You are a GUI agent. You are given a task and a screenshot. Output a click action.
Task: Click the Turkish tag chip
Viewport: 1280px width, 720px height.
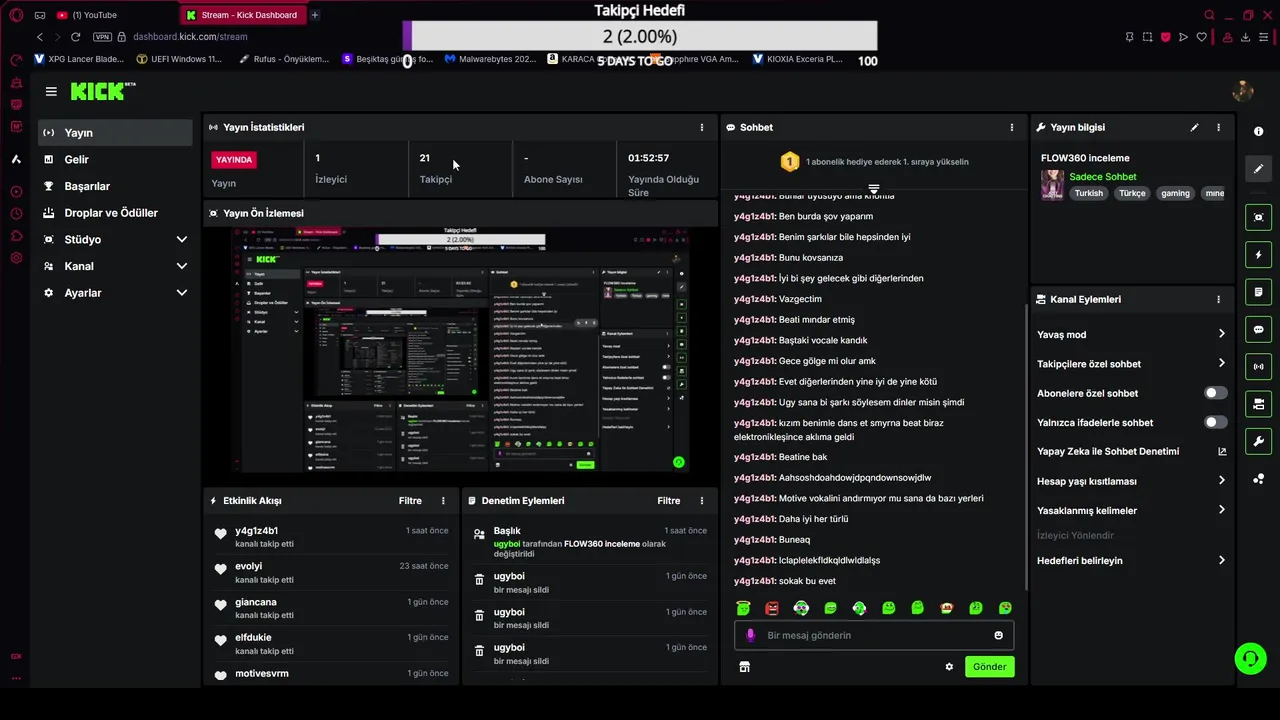tap(1088, 194)
